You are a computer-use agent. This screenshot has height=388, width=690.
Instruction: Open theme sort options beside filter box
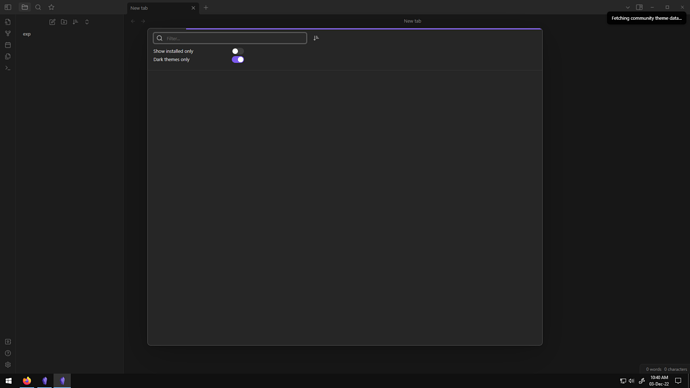[316, 38]
